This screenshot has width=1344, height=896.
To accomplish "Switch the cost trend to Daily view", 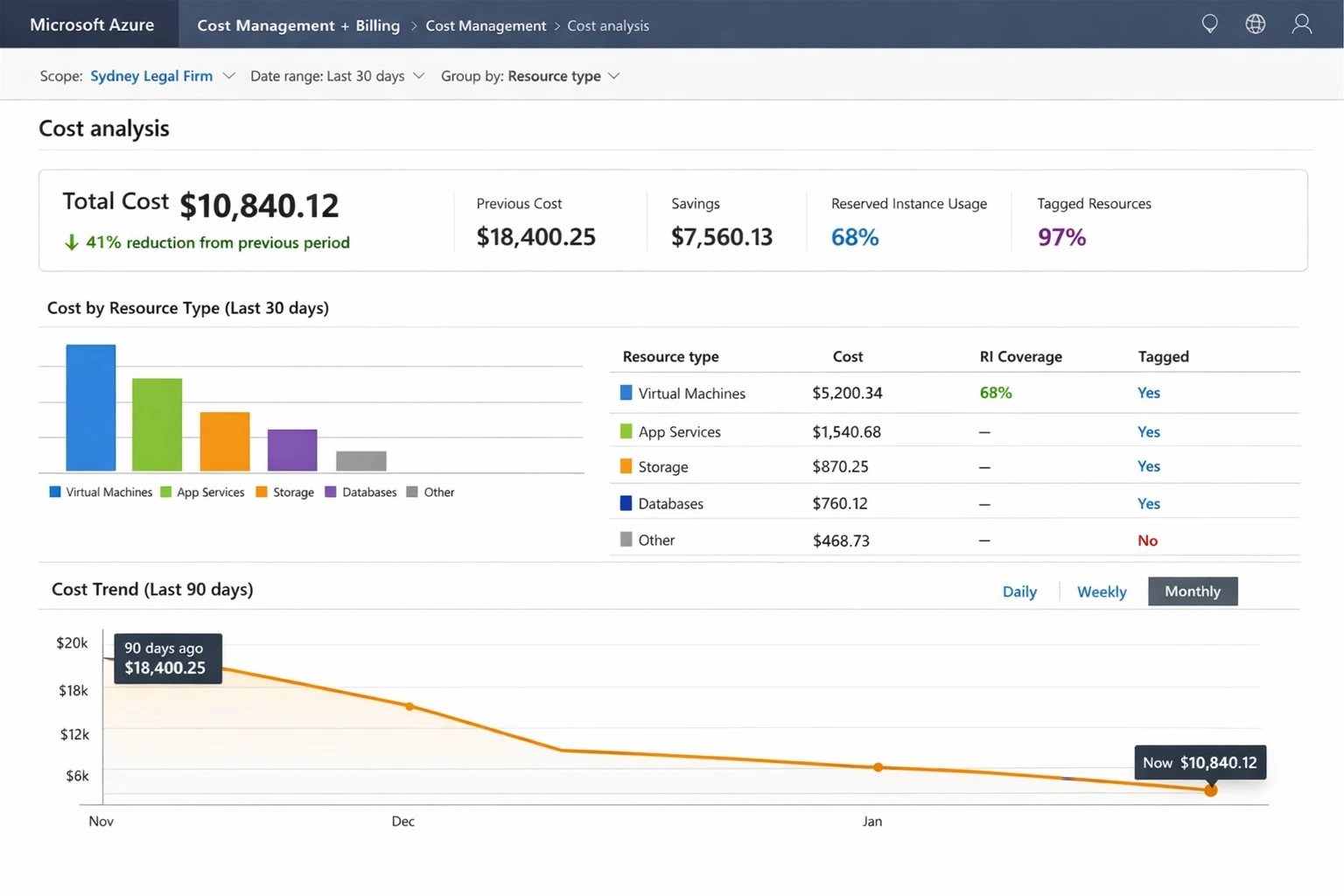I will (1018, 591).
